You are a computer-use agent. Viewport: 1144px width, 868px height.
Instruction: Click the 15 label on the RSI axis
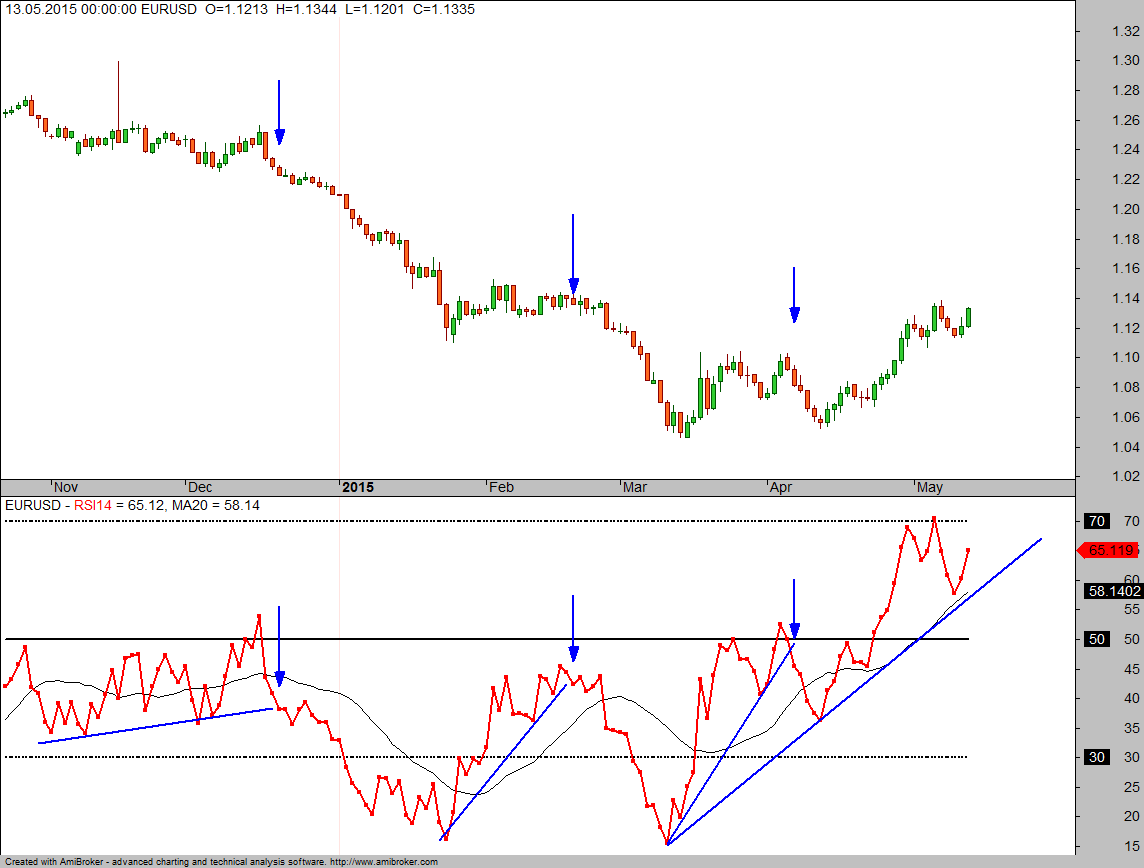[x=1132, y=847]
